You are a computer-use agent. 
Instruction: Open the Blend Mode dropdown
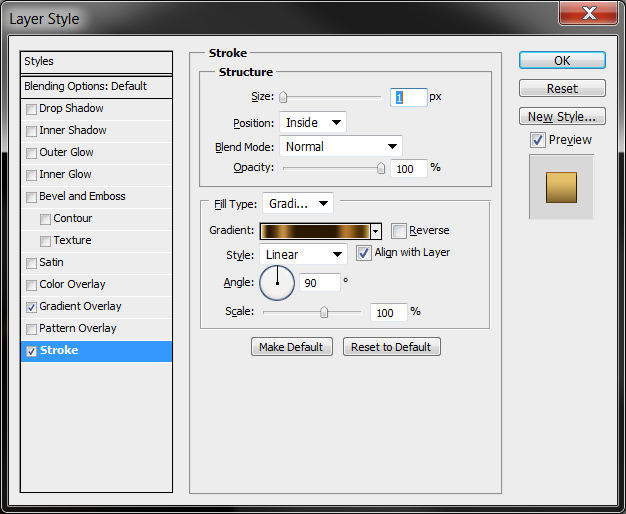[340, 147]
